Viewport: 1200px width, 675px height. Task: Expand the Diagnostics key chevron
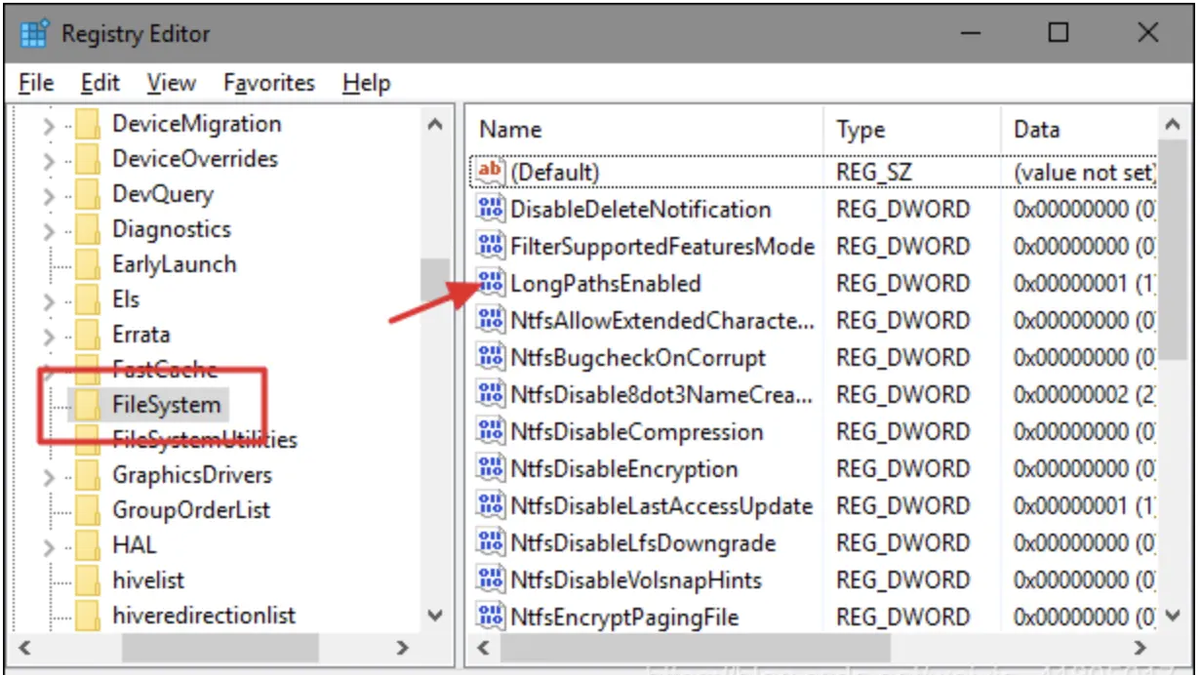coord(48,230)
